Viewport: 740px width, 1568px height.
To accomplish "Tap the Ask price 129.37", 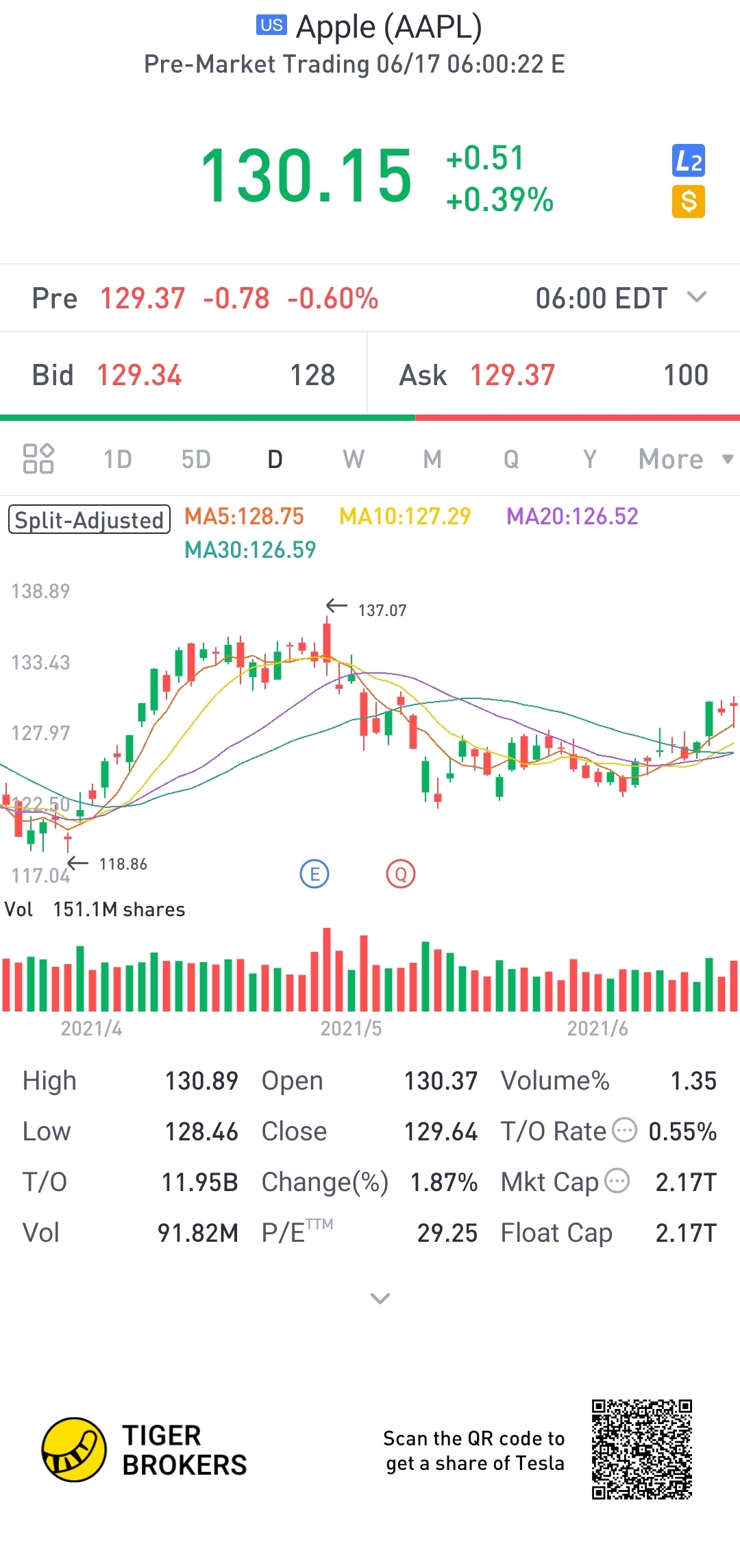I will click(x=513, y=376).
